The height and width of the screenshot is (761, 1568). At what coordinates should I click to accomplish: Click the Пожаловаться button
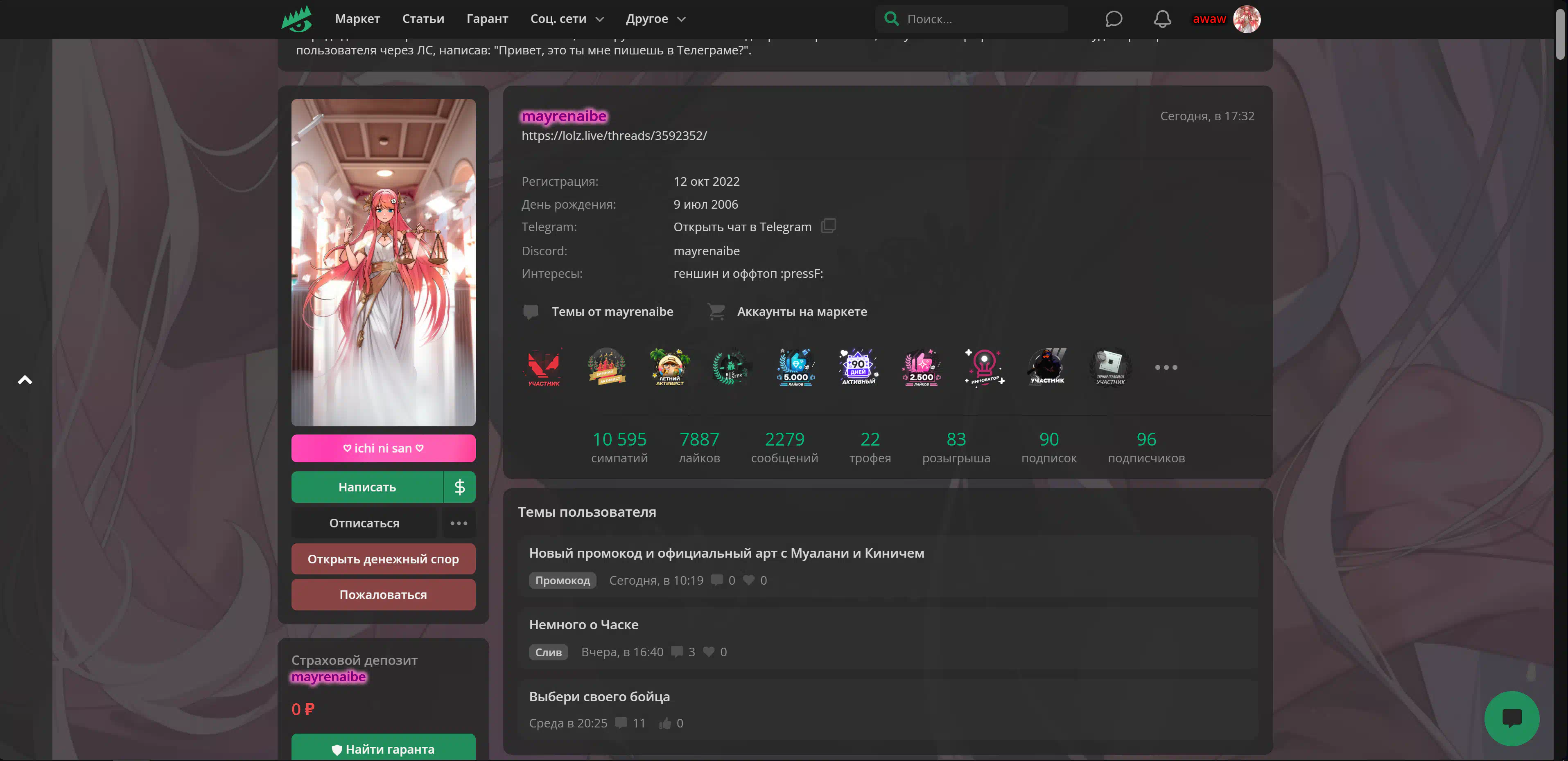coord(383,594)
